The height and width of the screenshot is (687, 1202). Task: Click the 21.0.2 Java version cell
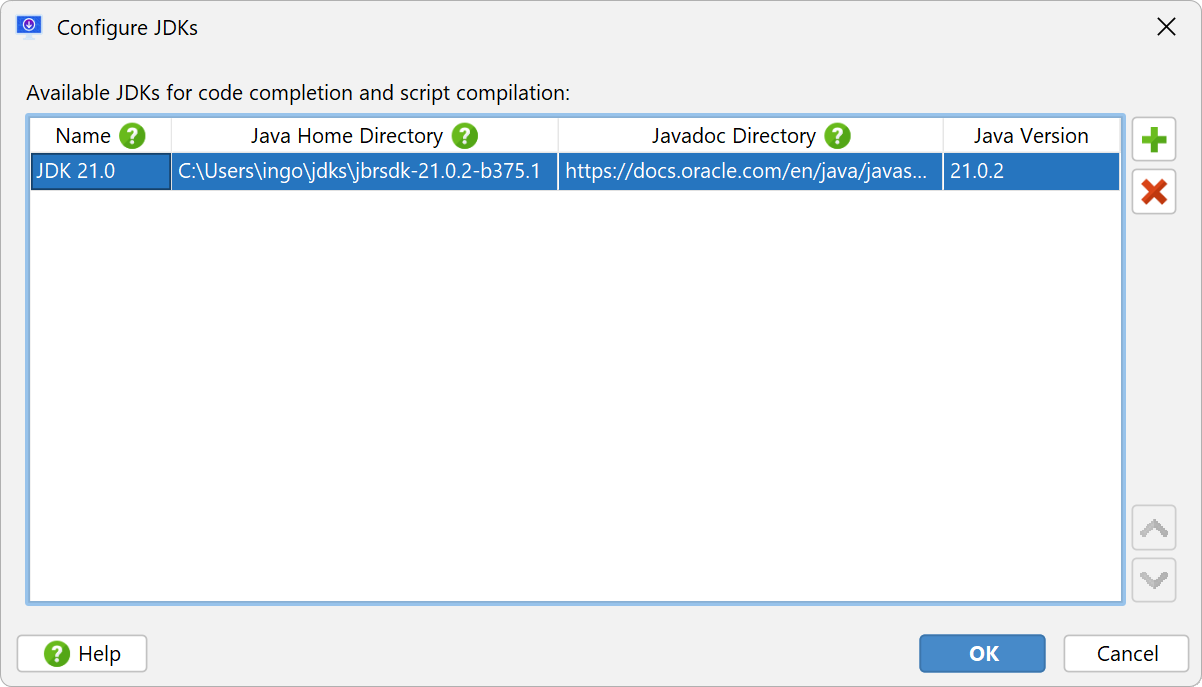1030,171
